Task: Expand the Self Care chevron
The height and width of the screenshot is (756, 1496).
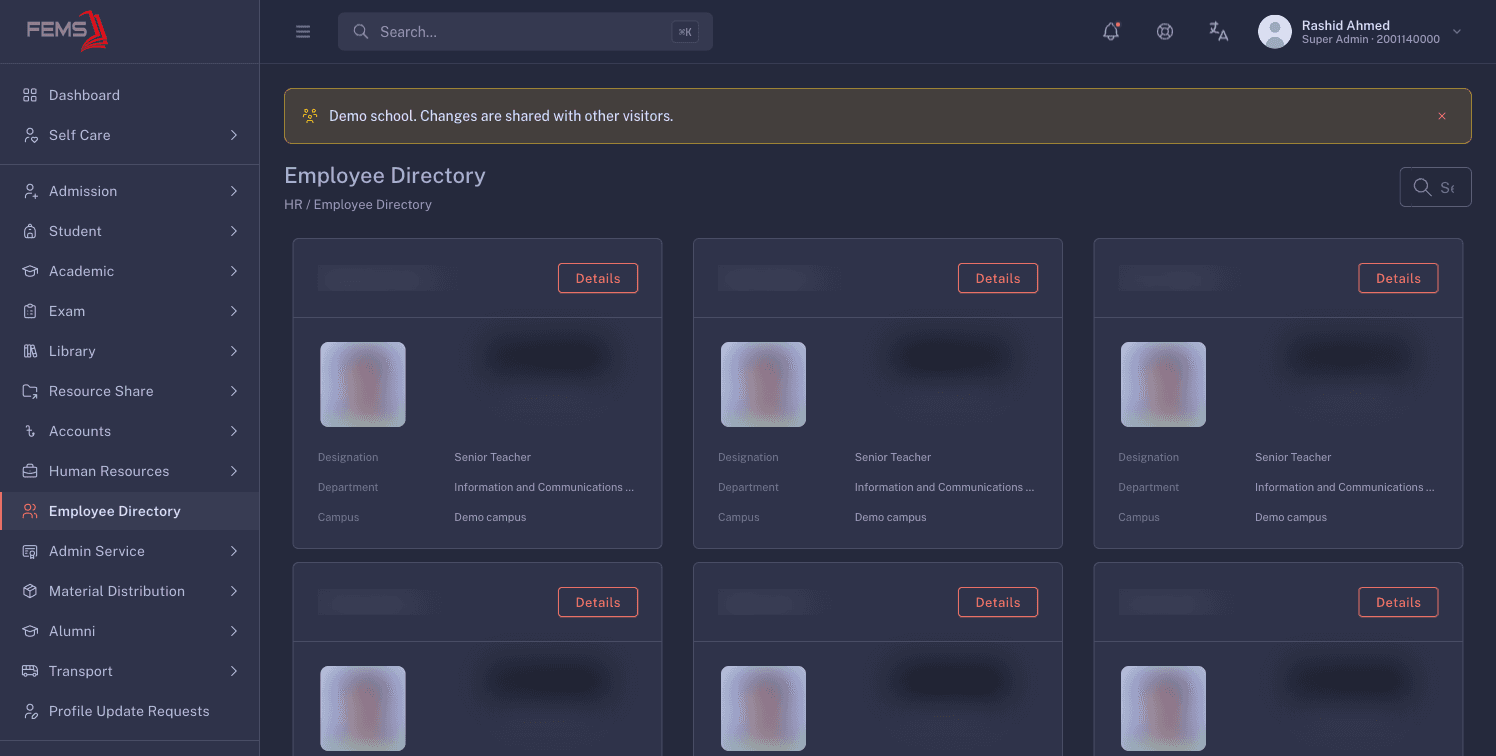Action: click(x=234, y=135)
